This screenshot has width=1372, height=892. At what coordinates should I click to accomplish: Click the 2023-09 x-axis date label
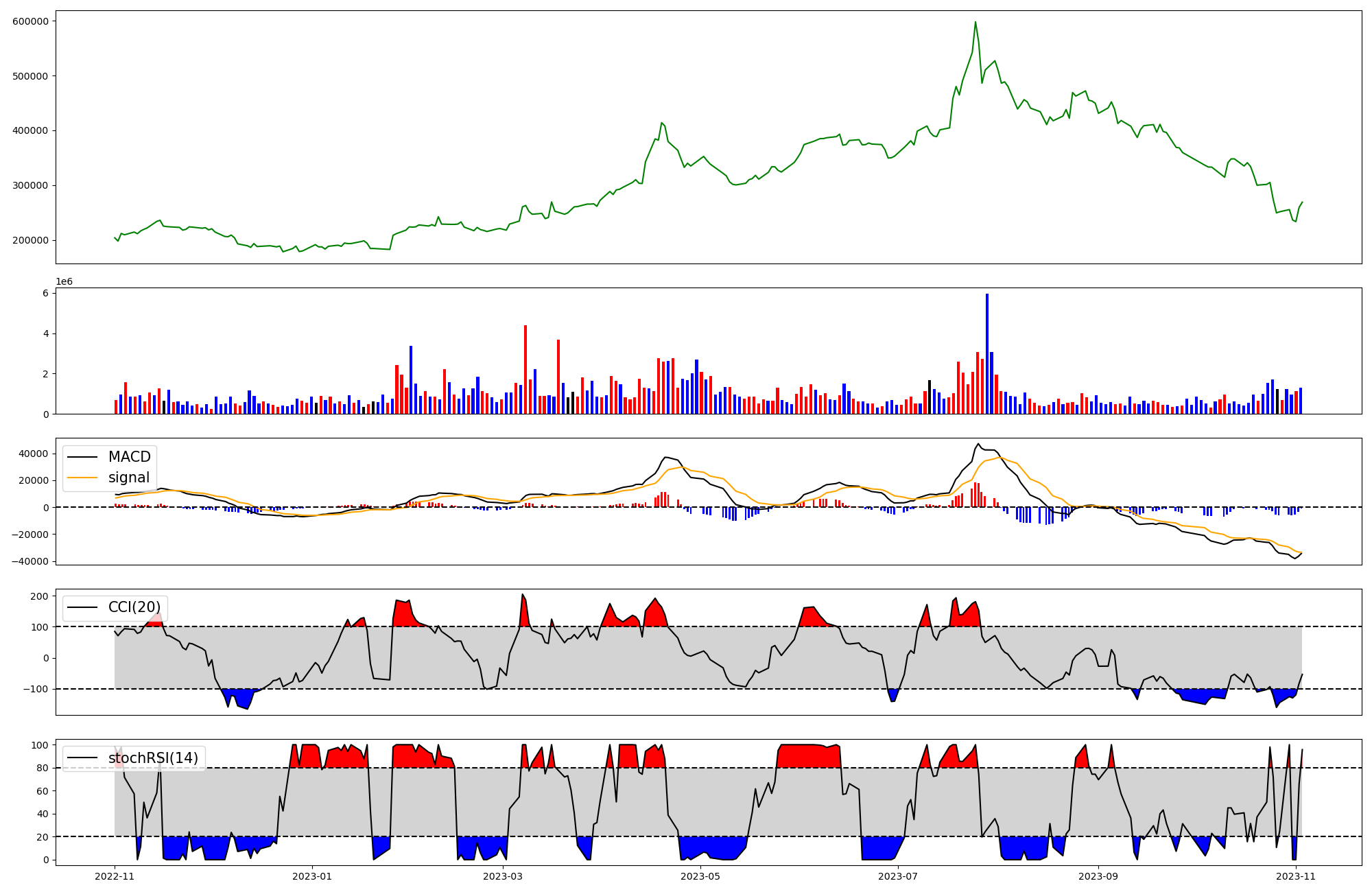(1098, 876)
